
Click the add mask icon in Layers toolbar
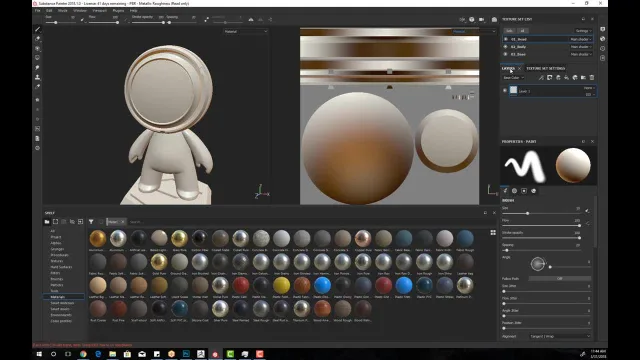pyautogui.click(x=549, y=78)
